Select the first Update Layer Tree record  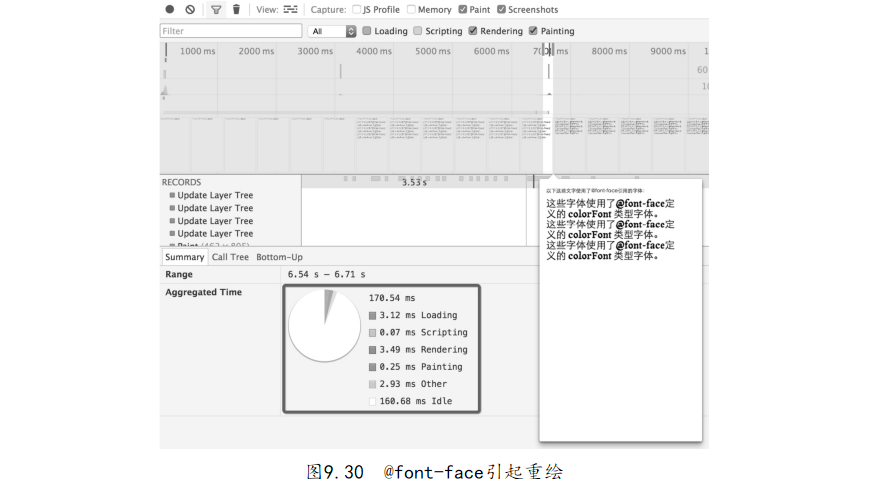coord(215,195)
